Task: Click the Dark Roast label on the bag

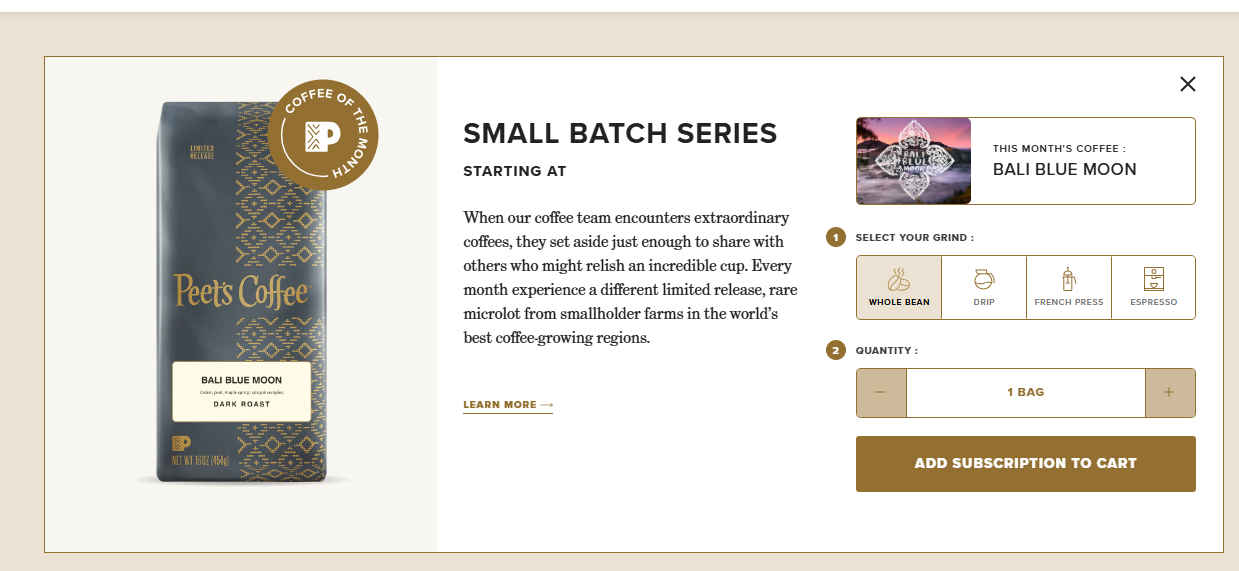Action: tap(241, 404)
